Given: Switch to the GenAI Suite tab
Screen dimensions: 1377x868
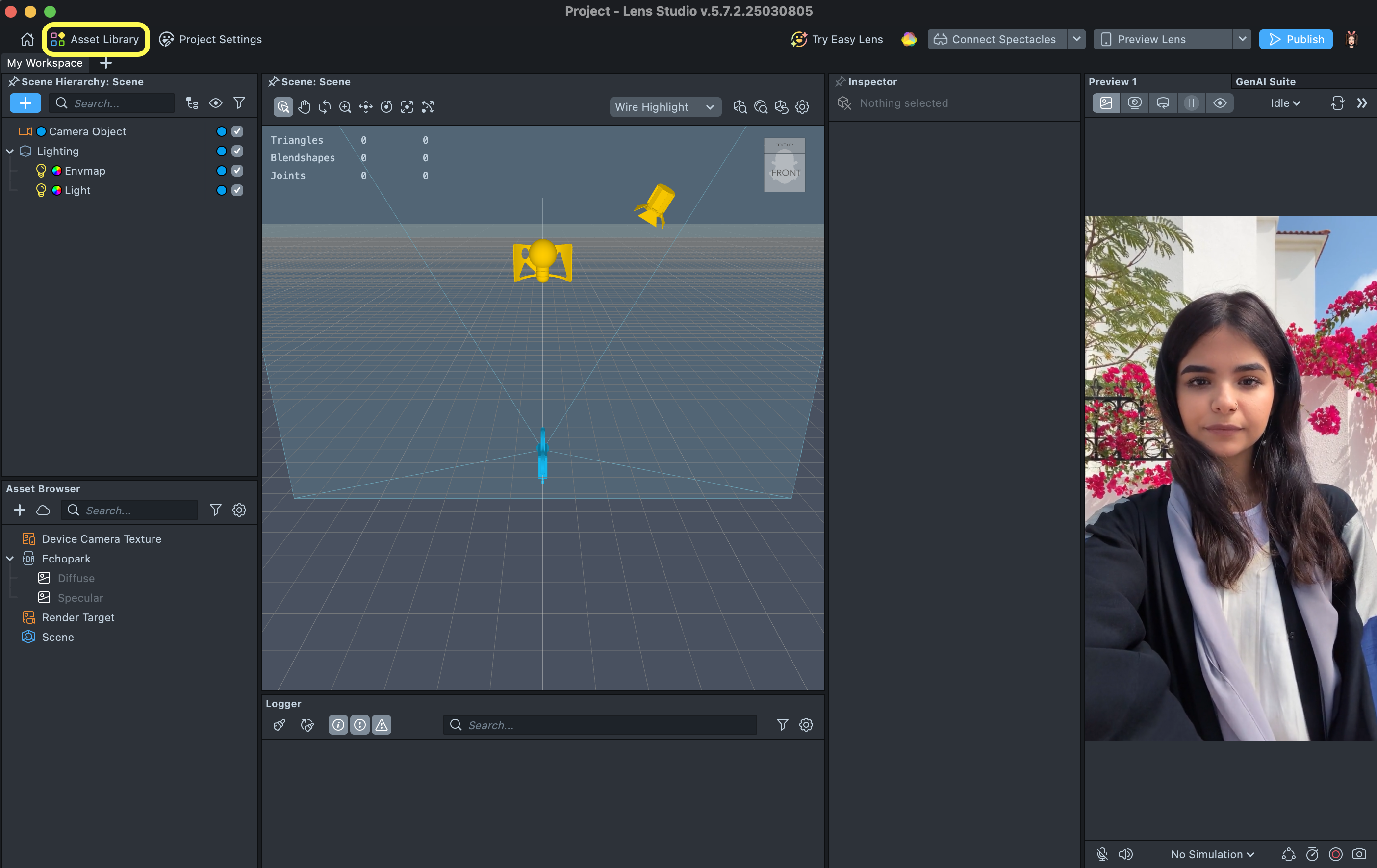Looking at the screenshot, I should point(1266,82).
